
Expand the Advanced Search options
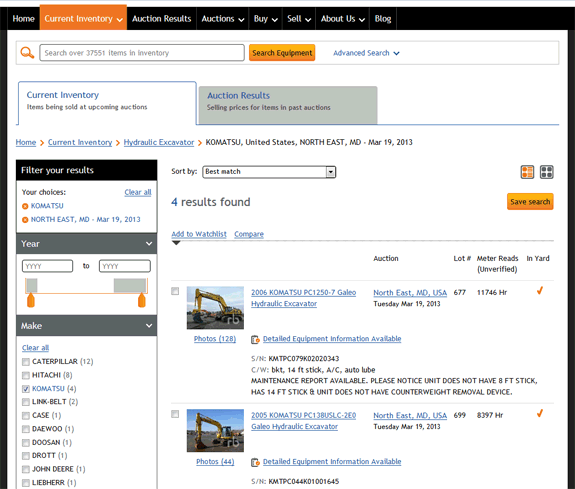(366, 53)
